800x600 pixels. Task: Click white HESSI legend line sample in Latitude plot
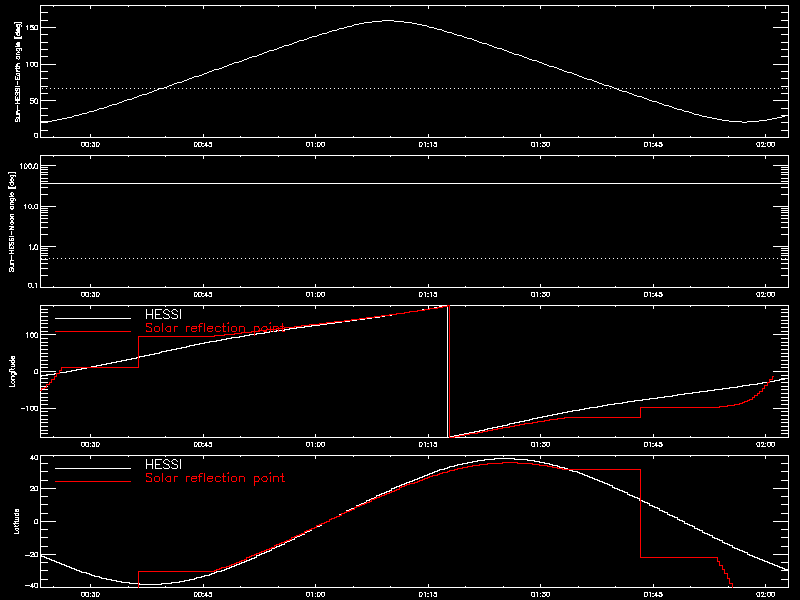click(x=93, y=468)
